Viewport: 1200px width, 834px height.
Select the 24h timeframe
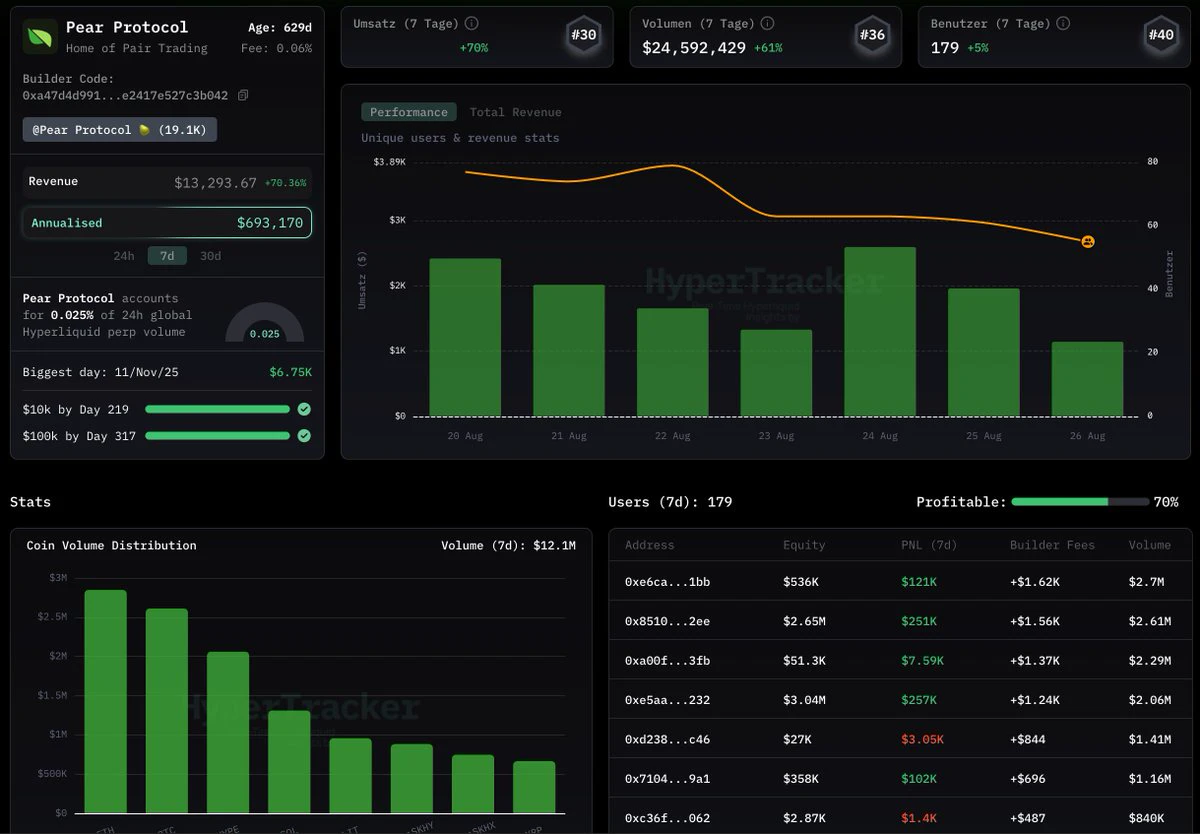(x=124, y=256)
